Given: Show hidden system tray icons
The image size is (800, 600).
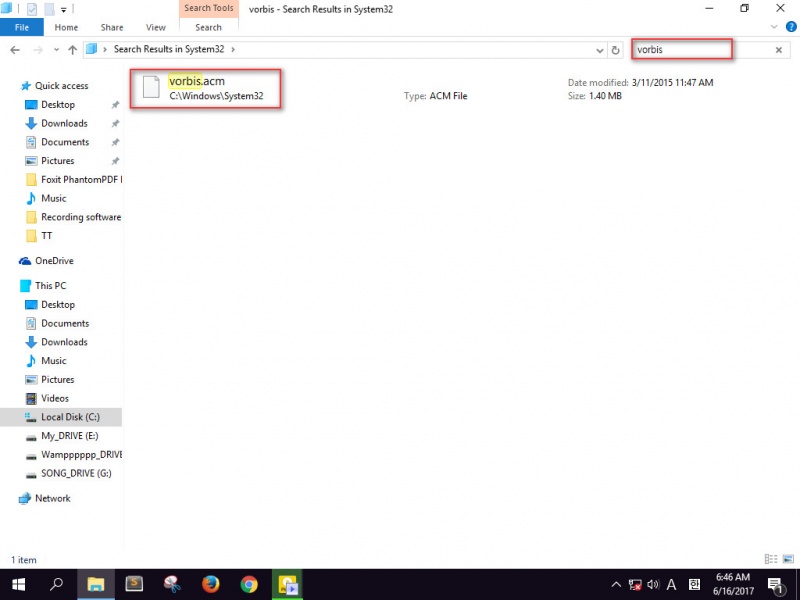Looking at the screenshot, I should (x=616, y=585).
